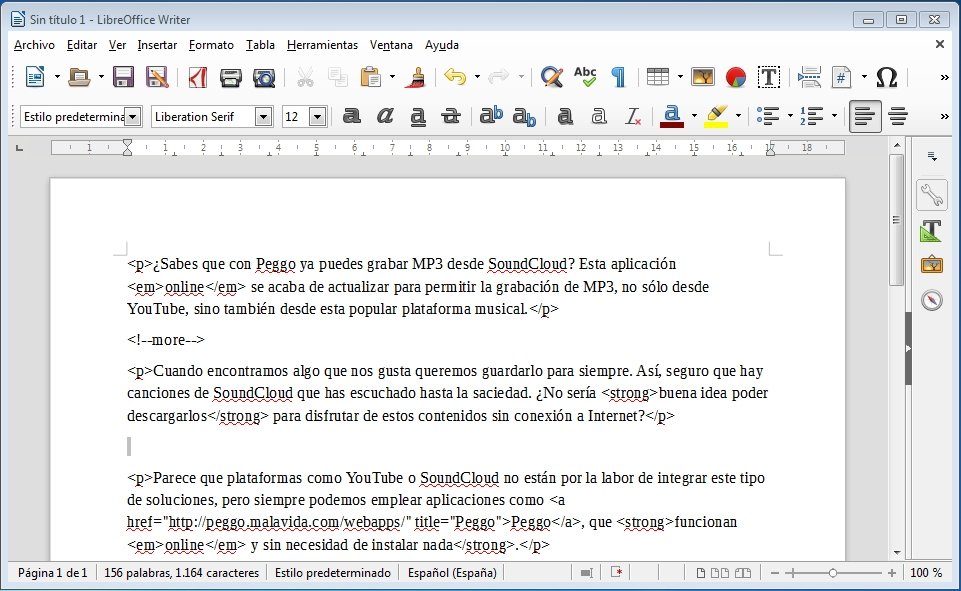The width and height of the screenshot is (961, 591).
Task: Export document directly as PDF
Action: click(x=198, y=77)
